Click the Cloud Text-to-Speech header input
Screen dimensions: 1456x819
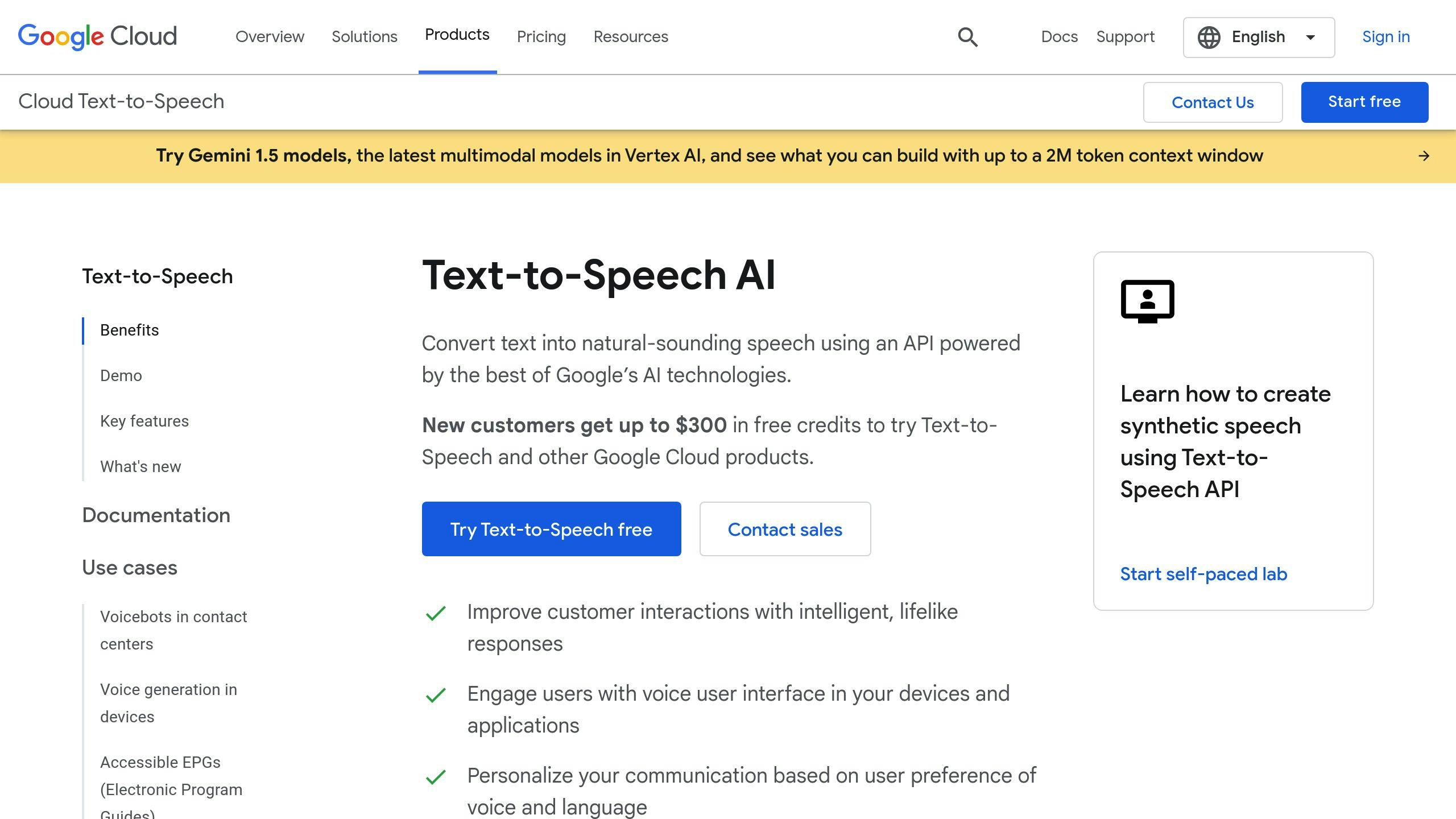[x=121, y=101]
